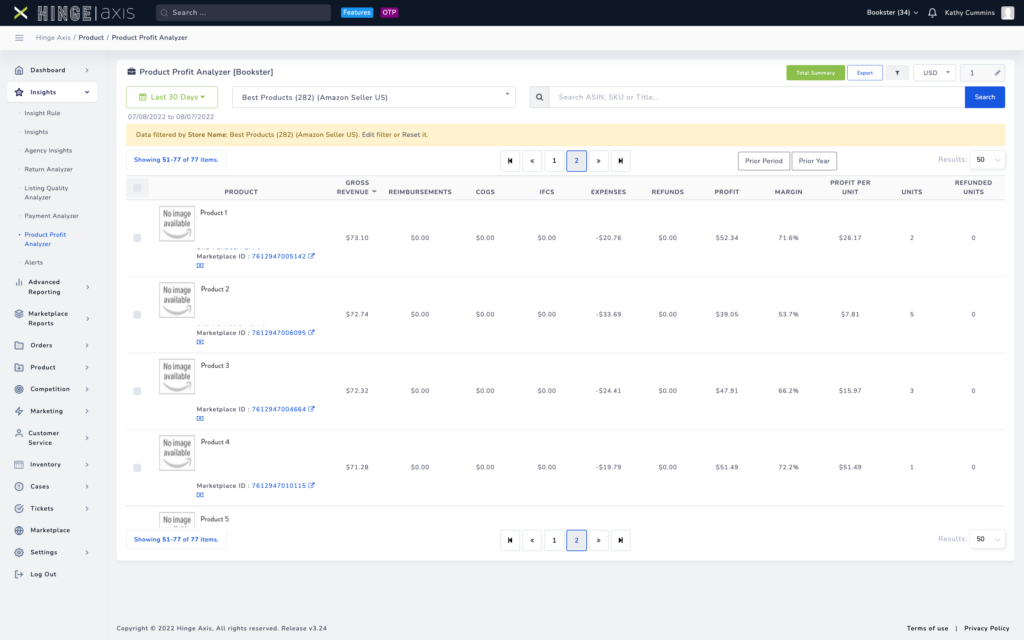Go to next page in bottom pagination

[598, 540]
